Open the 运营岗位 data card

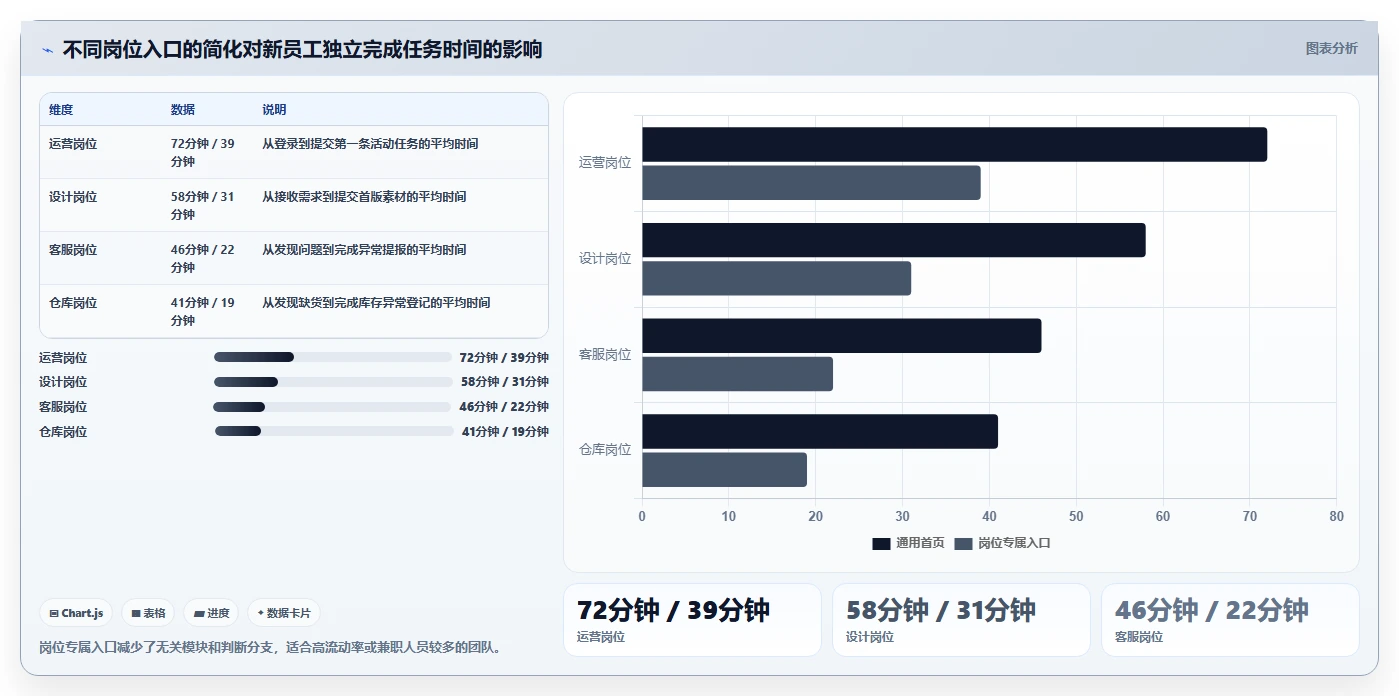click(692, 620)
